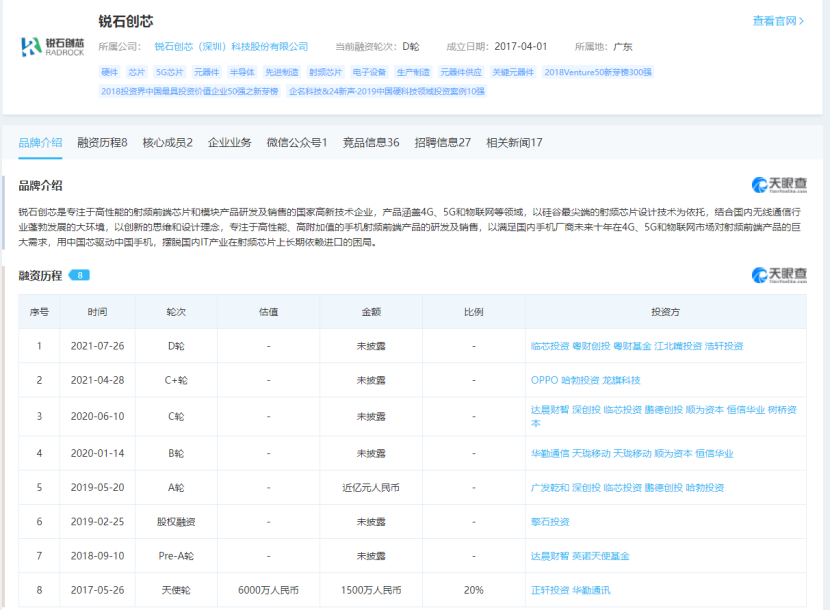The height and width of the screenshot is (611, 830).
Task: Open OPPO investor link
Action: tap(544, 380)
